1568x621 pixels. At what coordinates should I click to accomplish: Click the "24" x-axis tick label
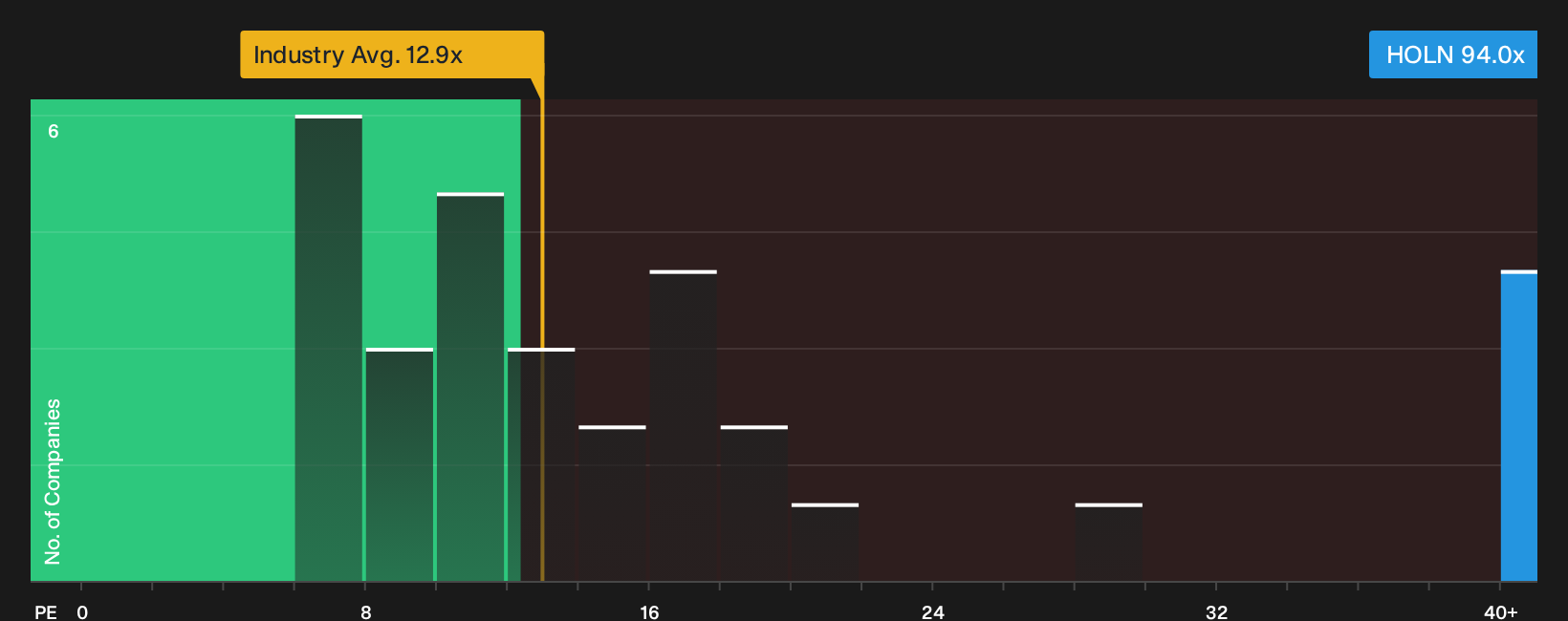[x=933, y=612]
